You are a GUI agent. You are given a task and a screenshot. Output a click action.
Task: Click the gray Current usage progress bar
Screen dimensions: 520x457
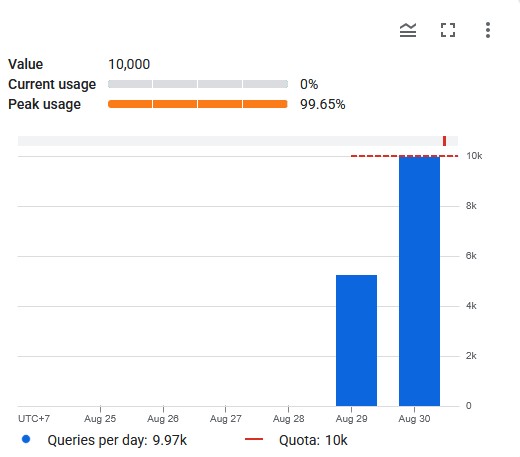(x=198, y=84)
